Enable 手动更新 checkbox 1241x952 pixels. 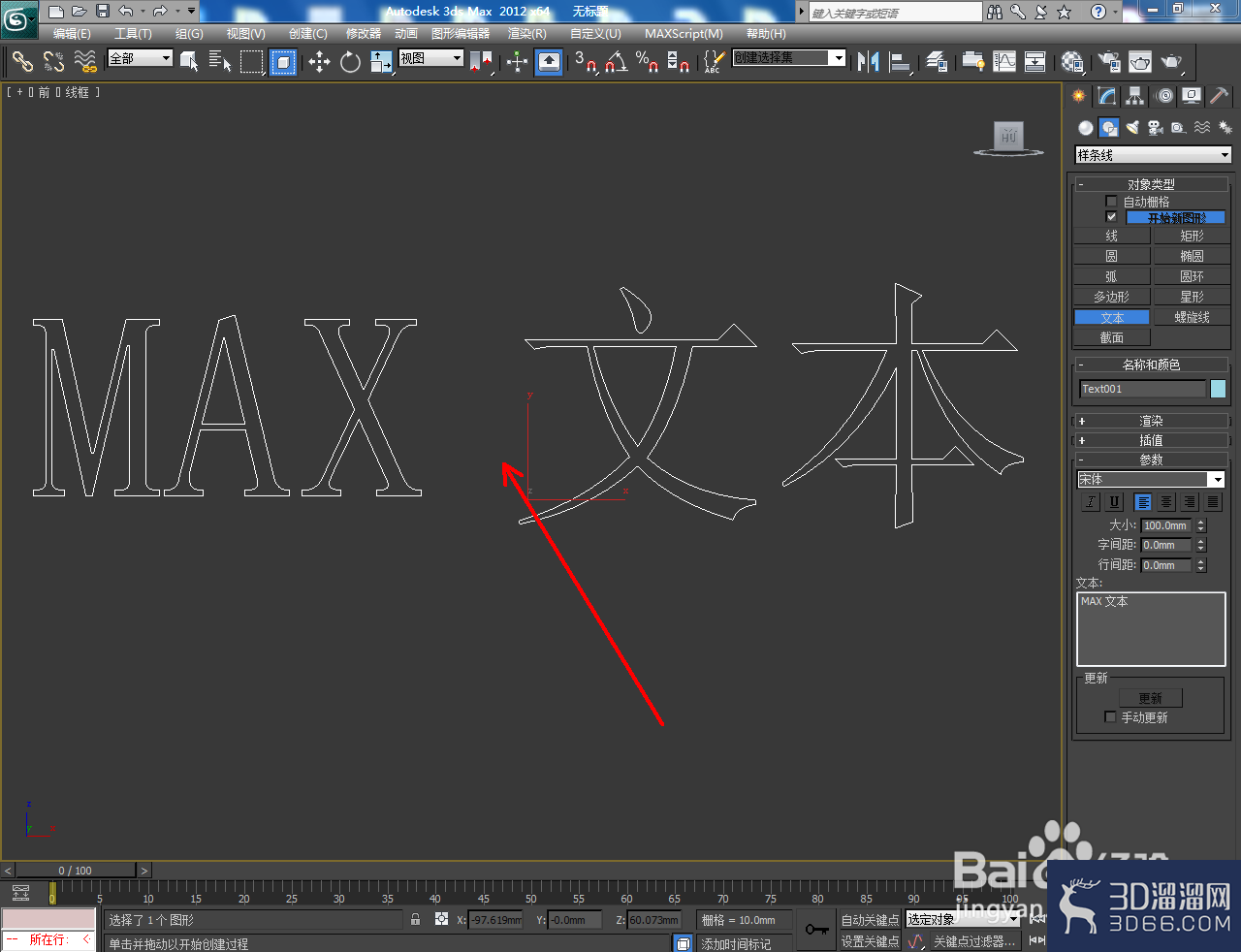click(1110, 717)
